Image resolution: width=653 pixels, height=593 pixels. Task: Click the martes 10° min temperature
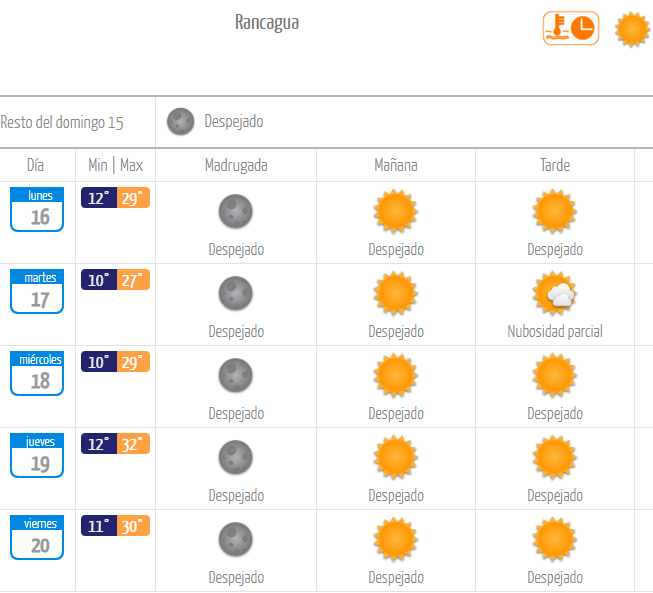tap(99, 279)
